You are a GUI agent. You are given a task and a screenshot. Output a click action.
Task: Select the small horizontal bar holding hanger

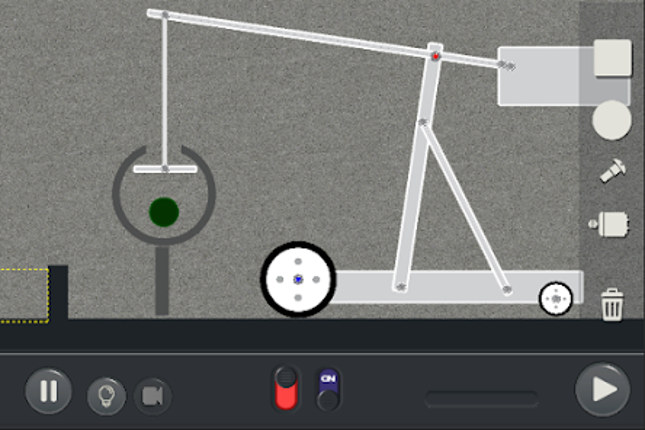(165, 169)
